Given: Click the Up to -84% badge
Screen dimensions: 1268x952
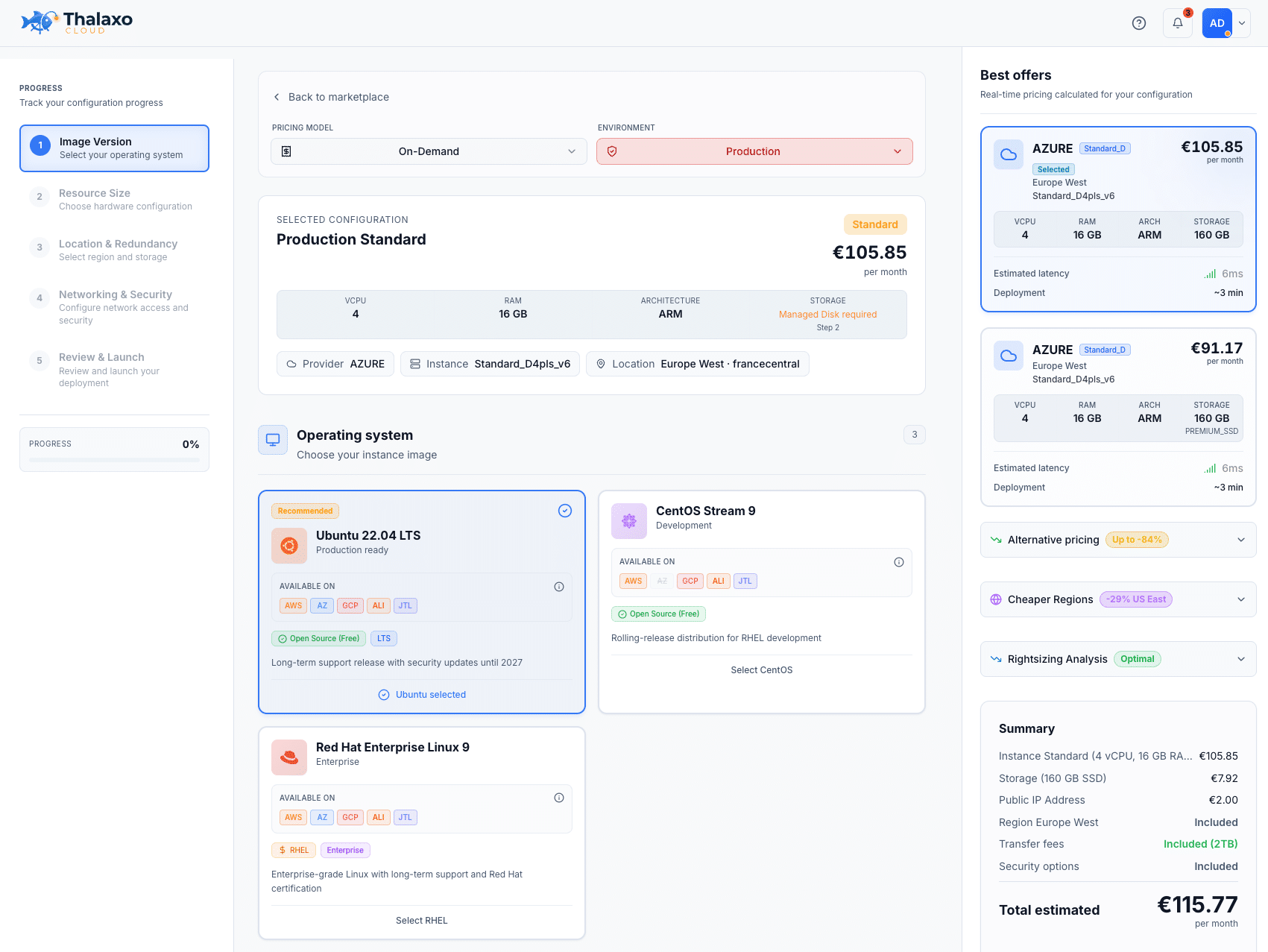Looking at the screenshot, I should point(1137,540).
